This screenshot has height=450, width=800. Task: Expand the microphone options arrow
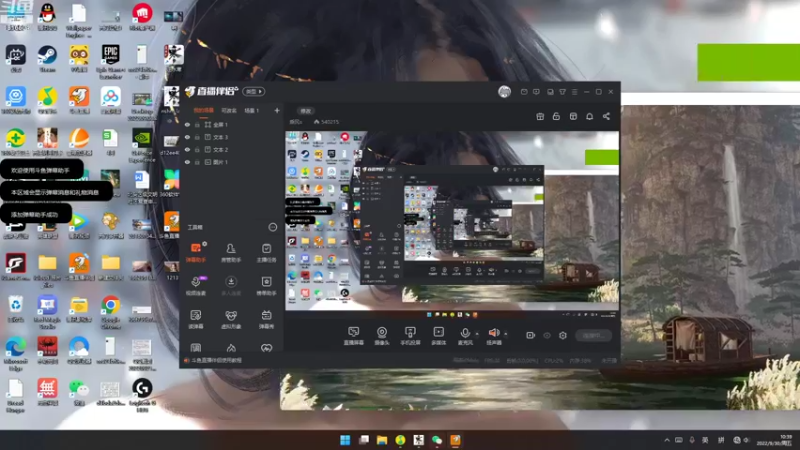click(477, 334)
